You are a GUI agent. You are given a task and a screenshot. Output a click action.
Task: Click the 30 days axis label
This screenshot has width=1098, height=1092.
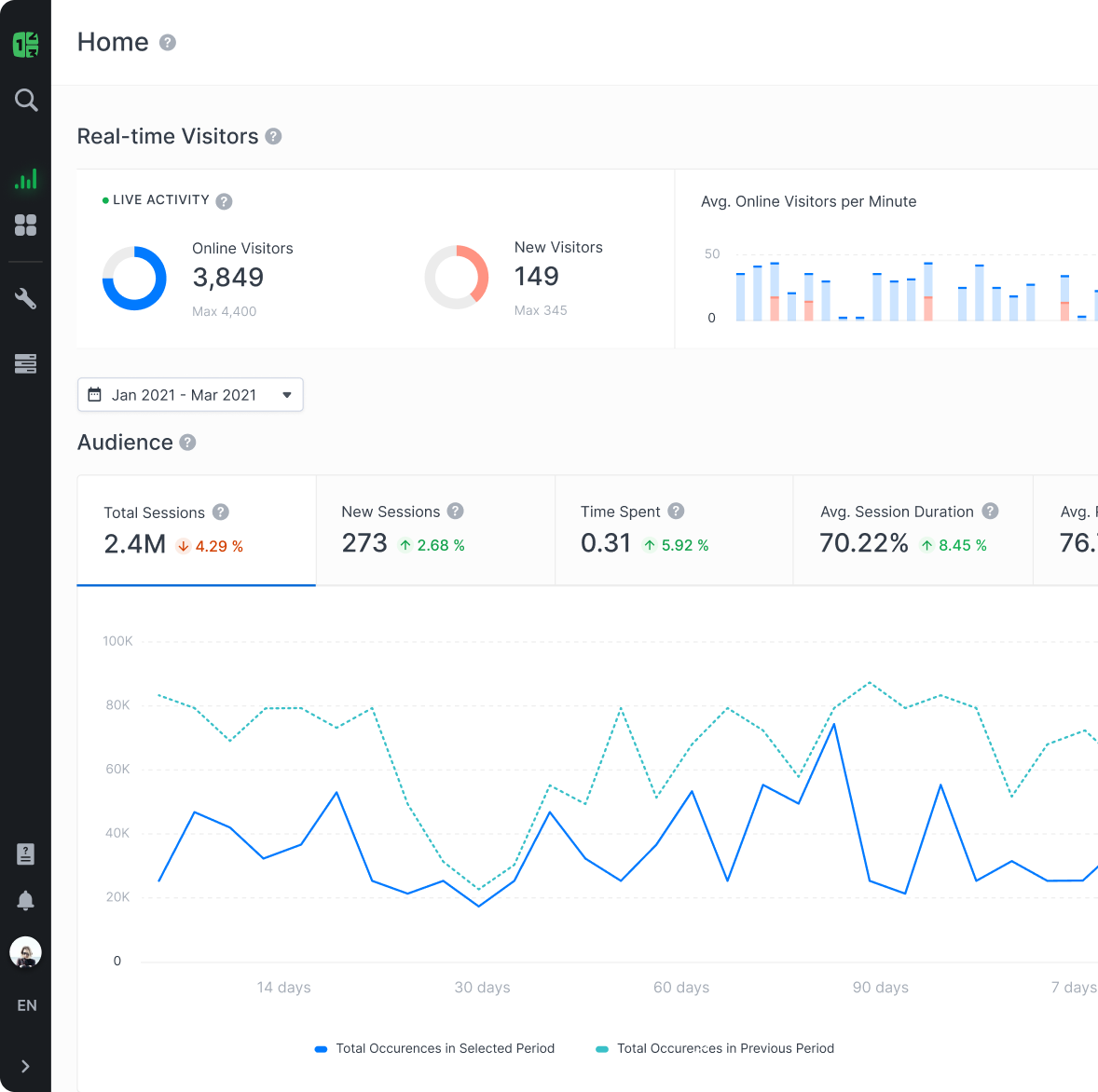coord(483,988)
